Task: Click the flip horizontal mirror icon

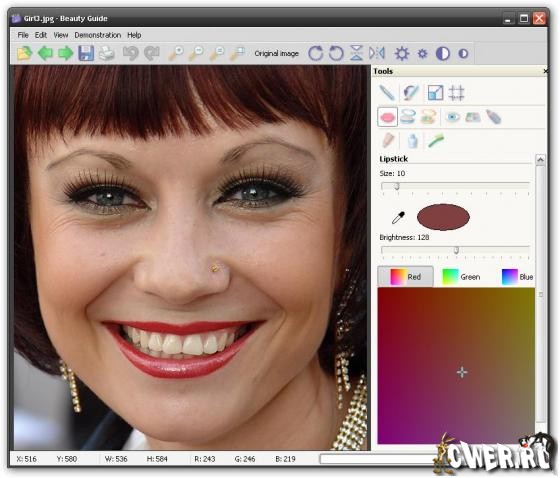Action: coord(377,53)
